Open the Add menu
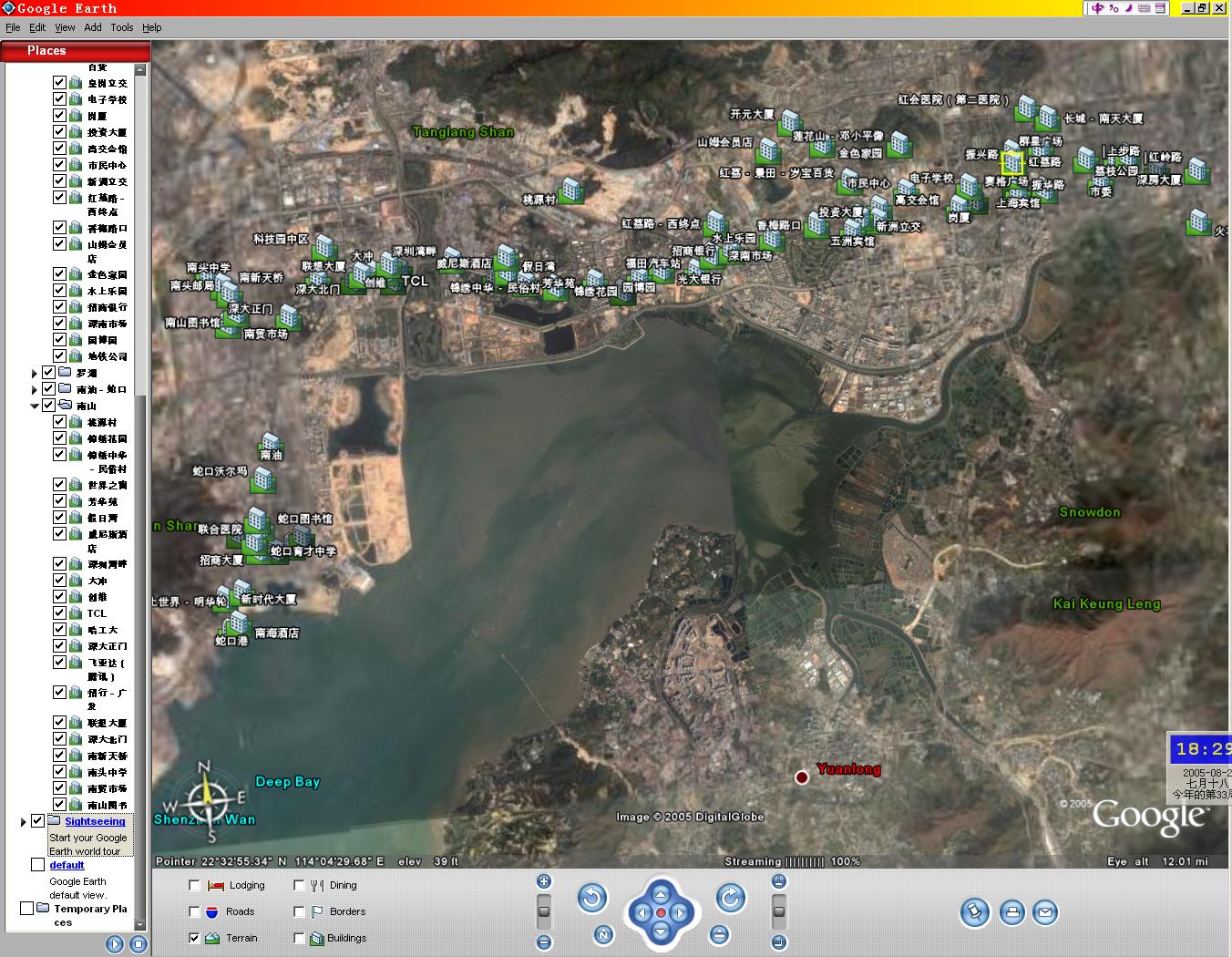The height and width of the screenshot is (957, 1232). click(93, 27)
